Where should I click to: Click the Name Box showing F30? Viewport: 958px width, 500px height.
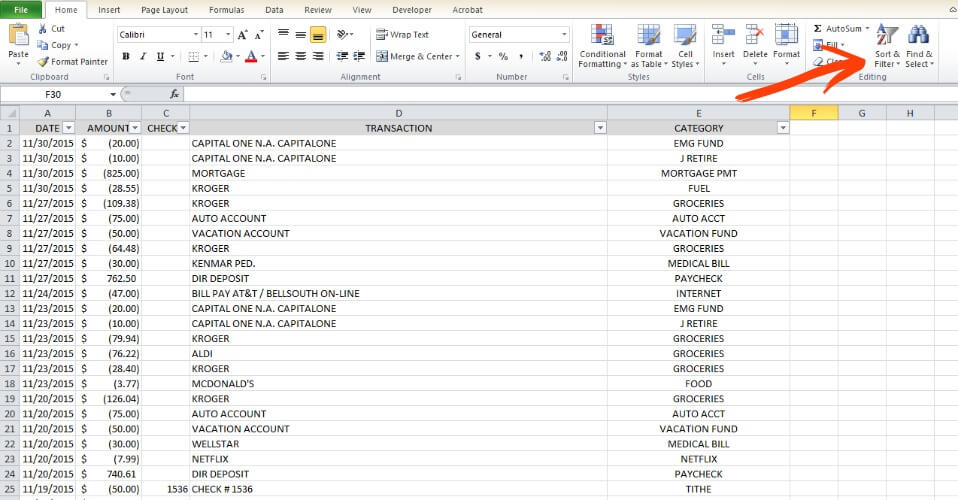click(54, 94)
